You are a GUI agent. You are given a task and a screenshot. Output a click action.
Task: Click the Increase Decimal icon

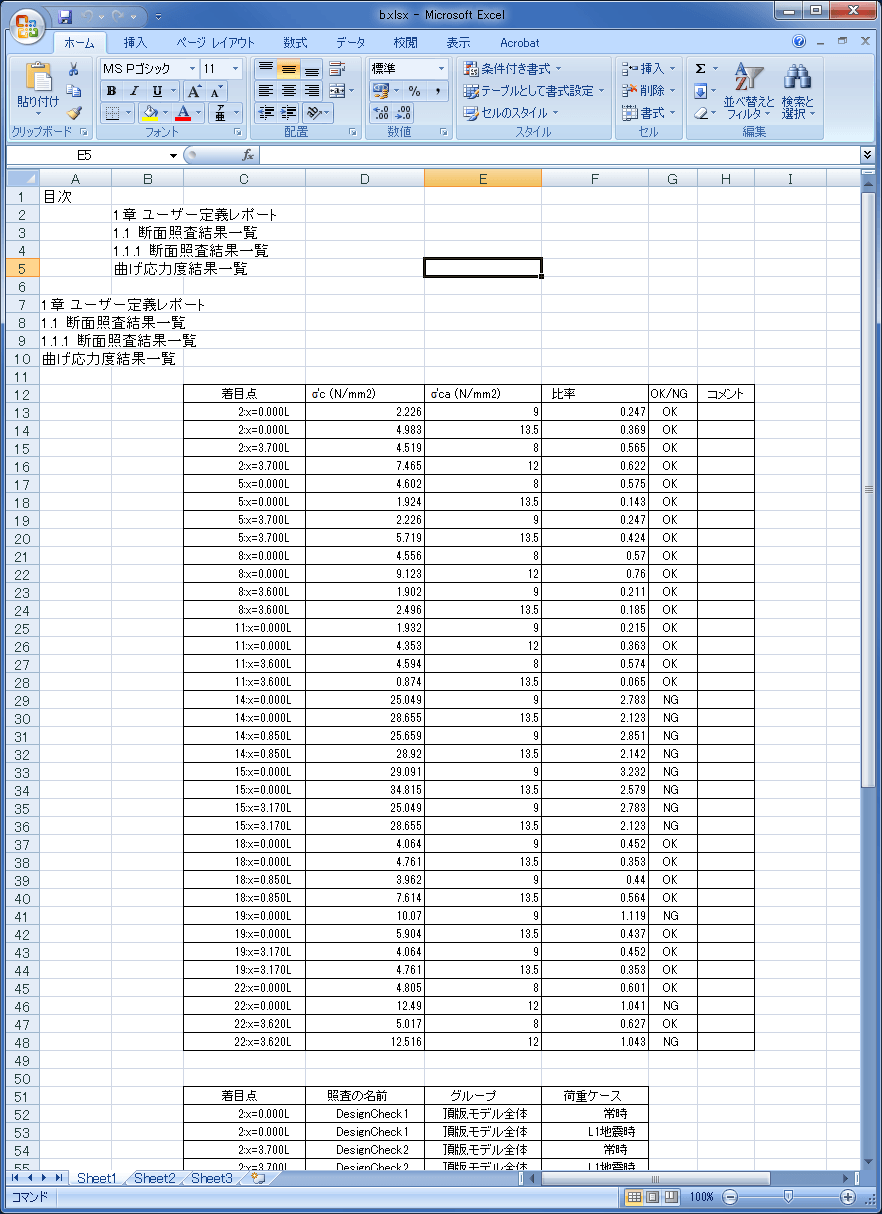click(x=381, y=113)
